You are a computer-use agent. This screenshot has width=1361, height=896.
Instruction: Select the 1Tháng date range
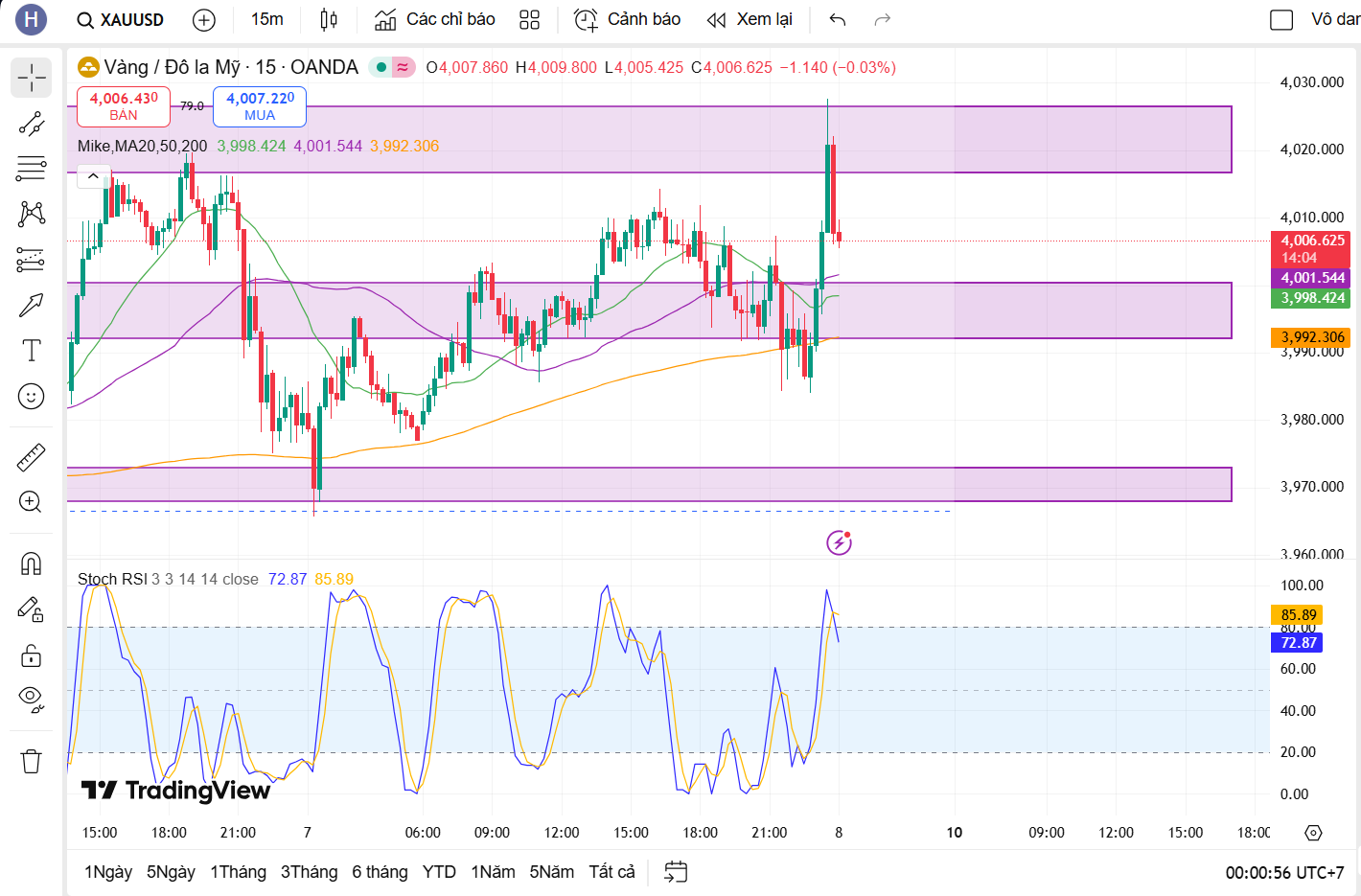tap(238, 872)
